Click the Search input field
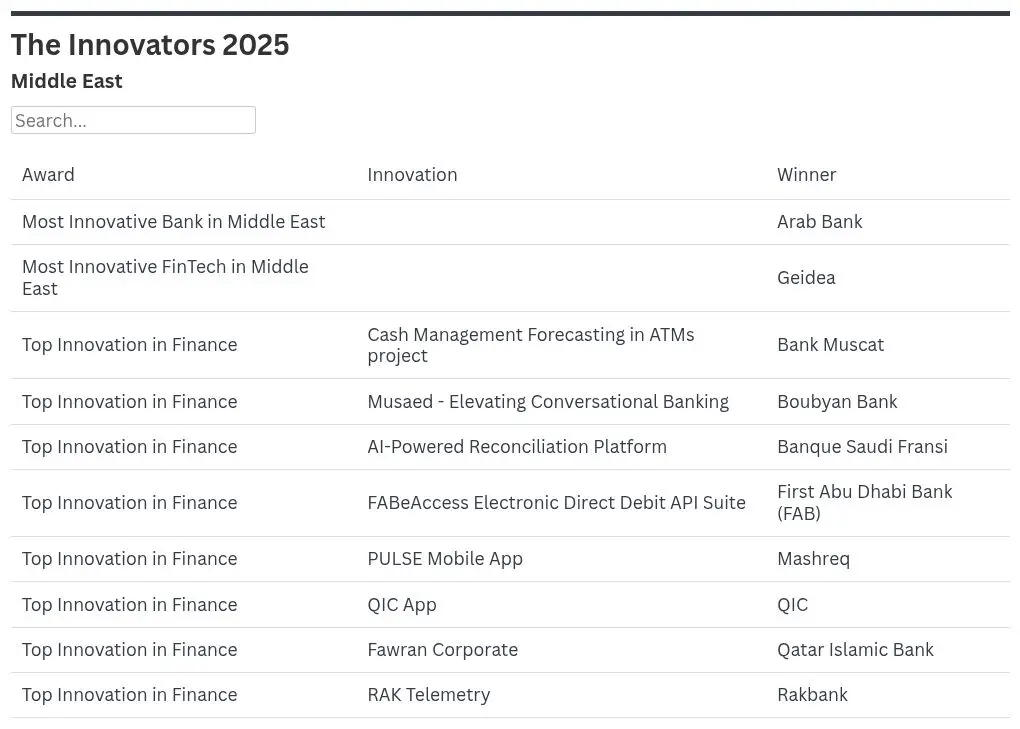 pyautogui.click(x=133, y=120)
